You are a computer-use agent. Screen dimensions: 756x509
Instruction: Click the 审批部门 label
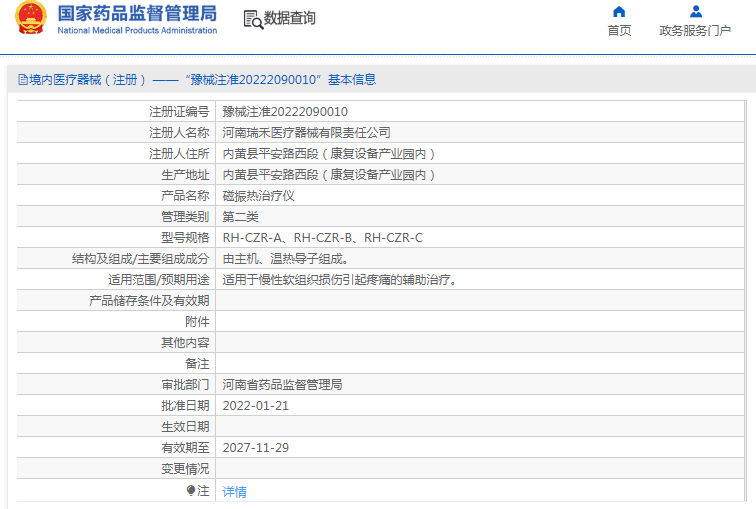pyautogui.click(x=185, y=385)
